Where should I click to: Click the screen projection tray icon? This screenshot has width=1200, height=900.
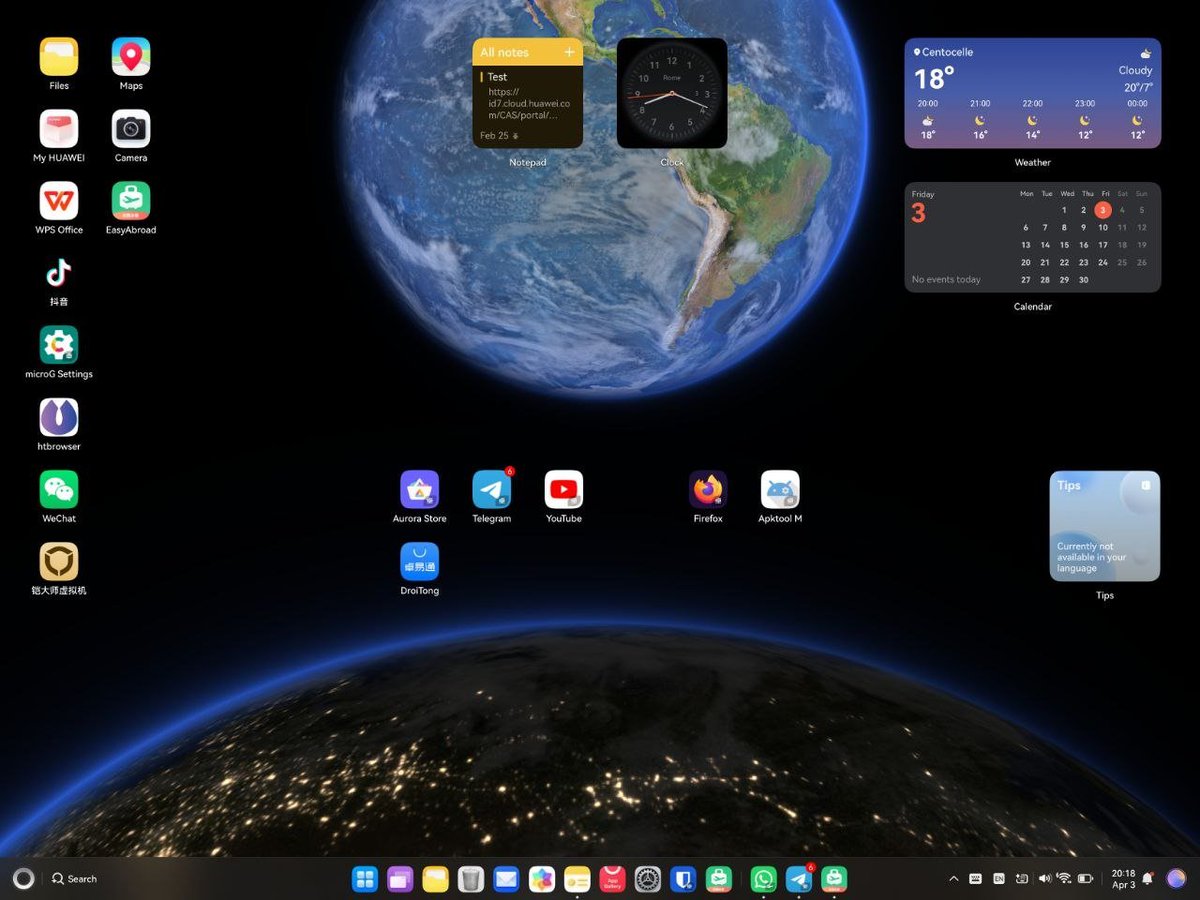pyautogui.click(x=1022, y=879)
